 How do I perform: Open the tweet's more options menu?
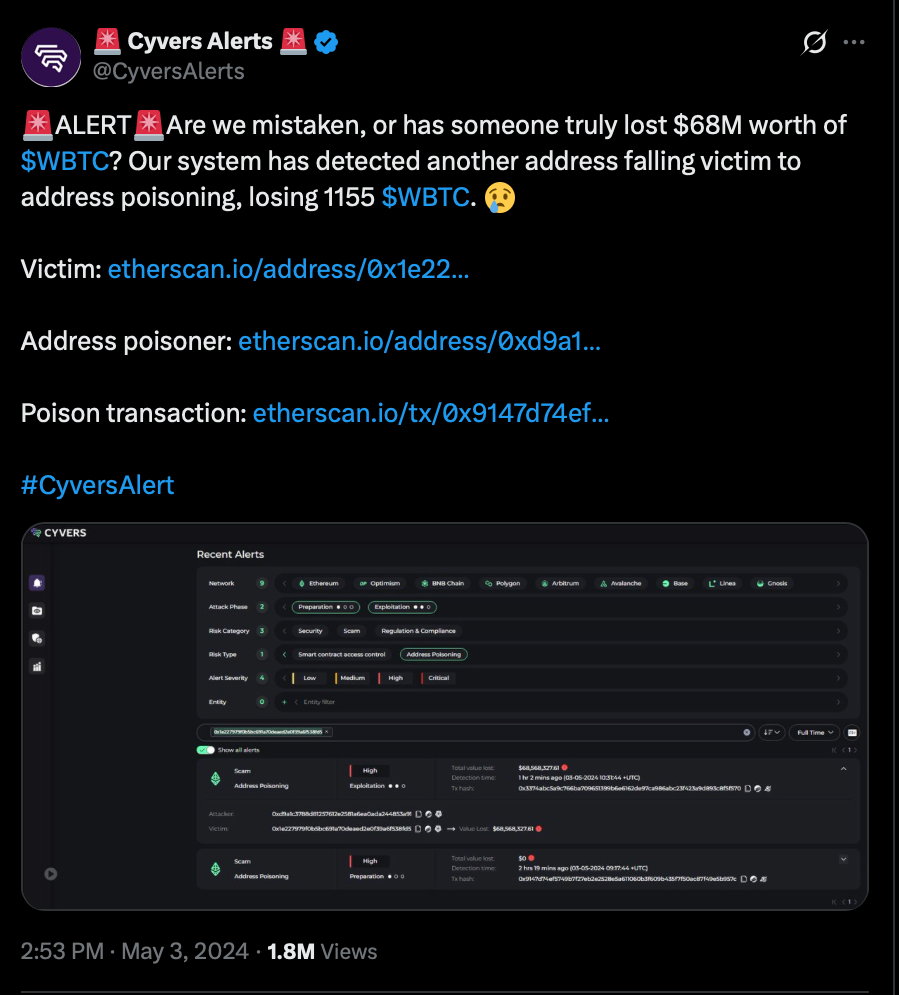[x=853, y=42]
